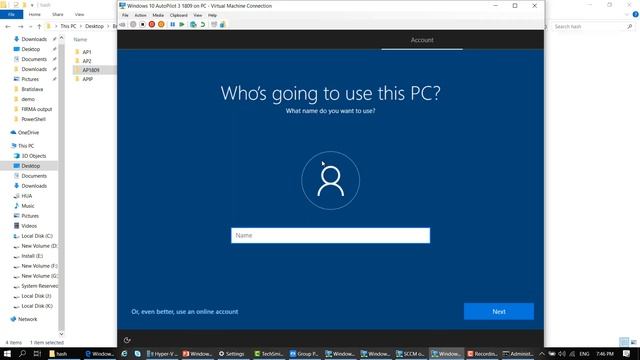Select the Account tab in setup header

(x=422, y=40)
